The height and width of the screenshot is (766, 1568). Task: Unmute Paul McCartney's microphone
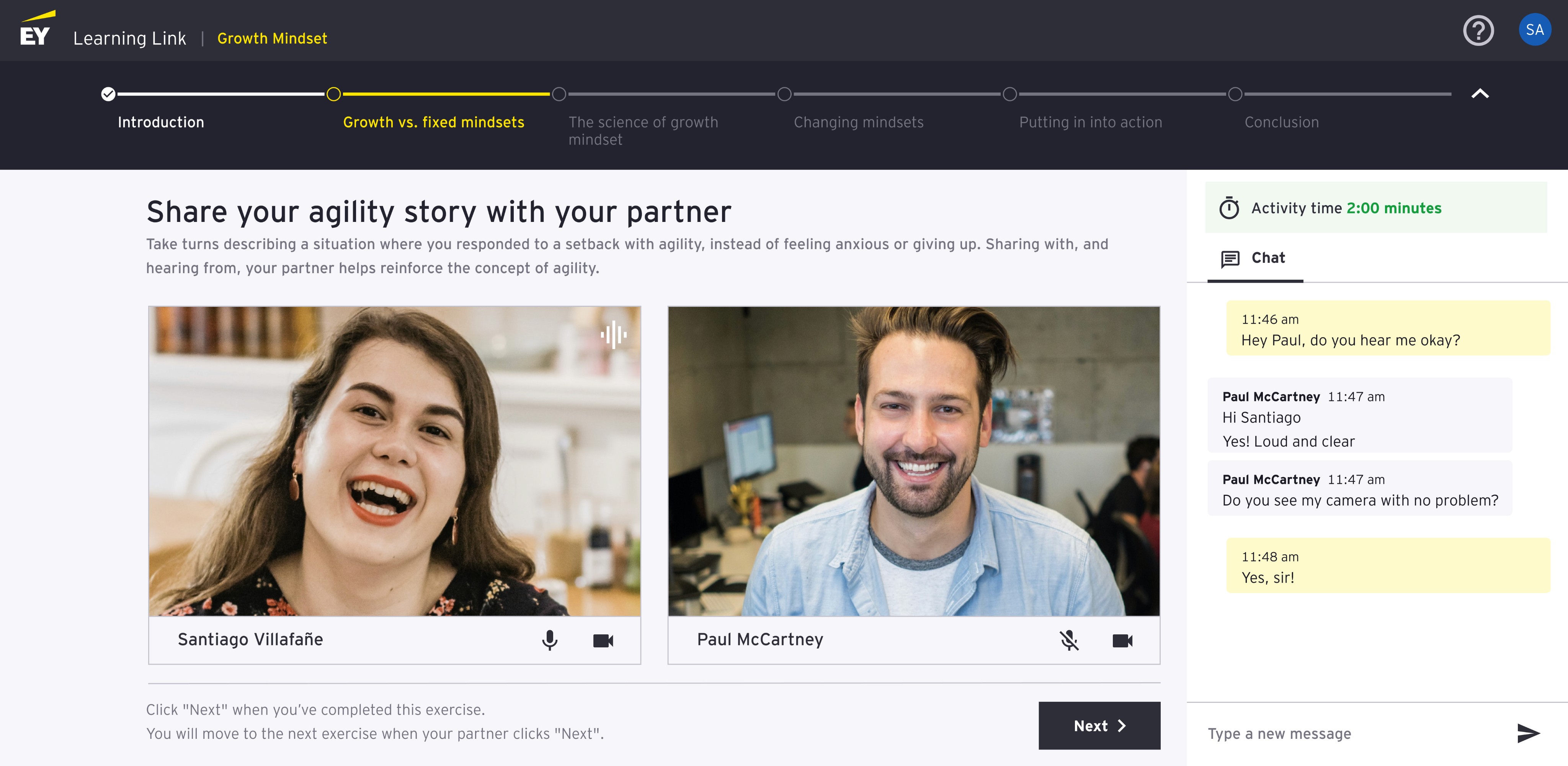coord(1069,640)
